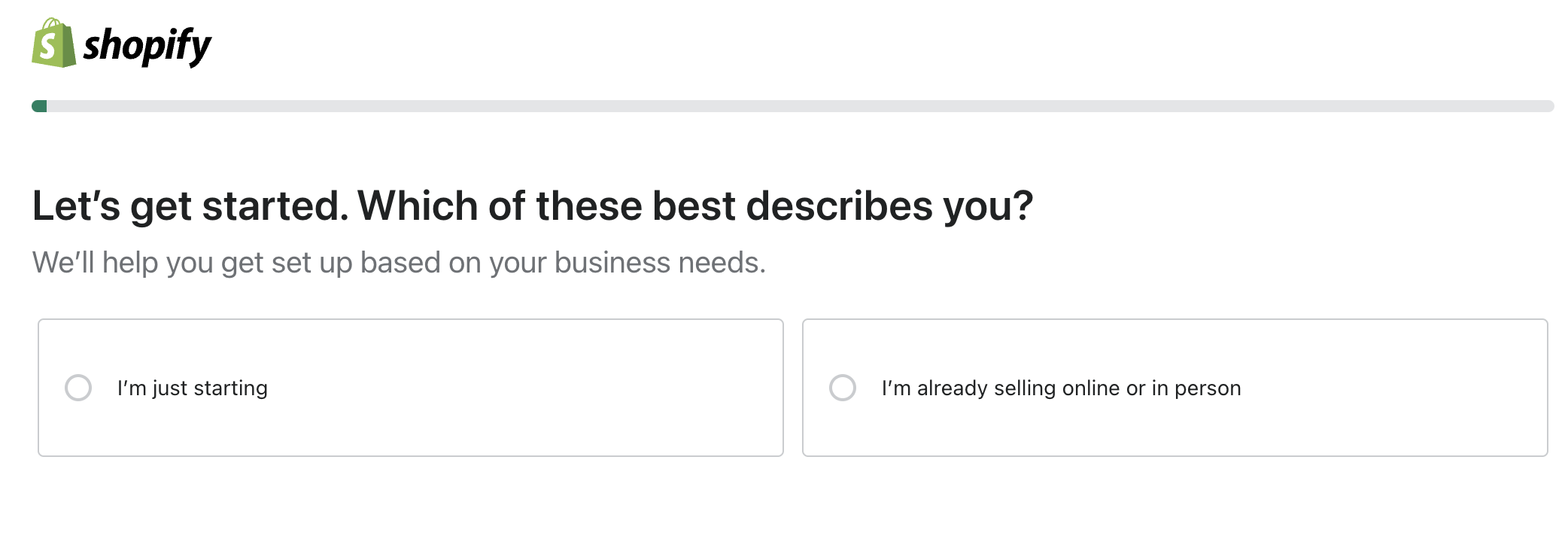Click the far right end of progress bar
The width and height of the screenshot is (1568, 539).
1547,106
